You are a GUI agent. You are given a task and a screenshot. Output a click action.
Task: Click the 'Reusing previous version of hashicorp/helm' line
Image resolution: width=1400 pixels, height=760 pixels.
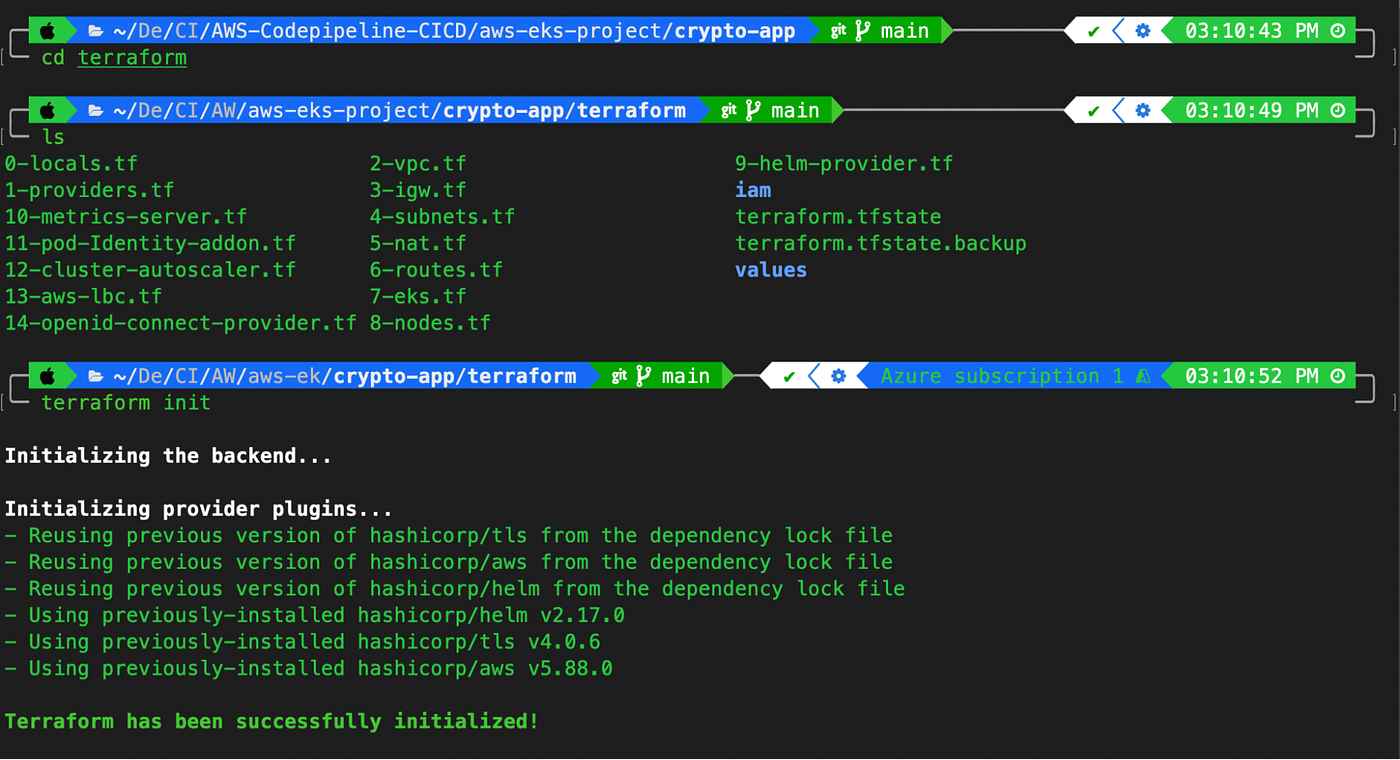coord(454,589)
